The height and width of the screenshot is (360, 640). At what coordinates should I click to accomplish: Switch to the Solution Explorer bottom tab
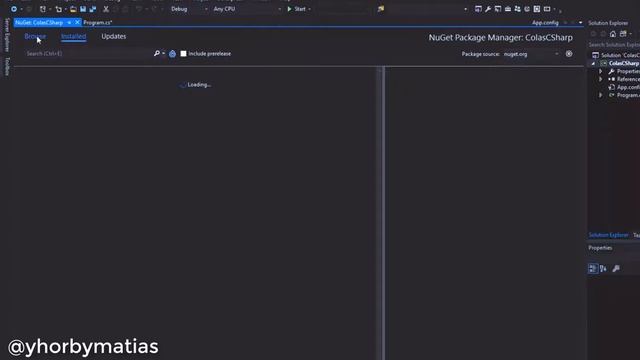(608, 235)
